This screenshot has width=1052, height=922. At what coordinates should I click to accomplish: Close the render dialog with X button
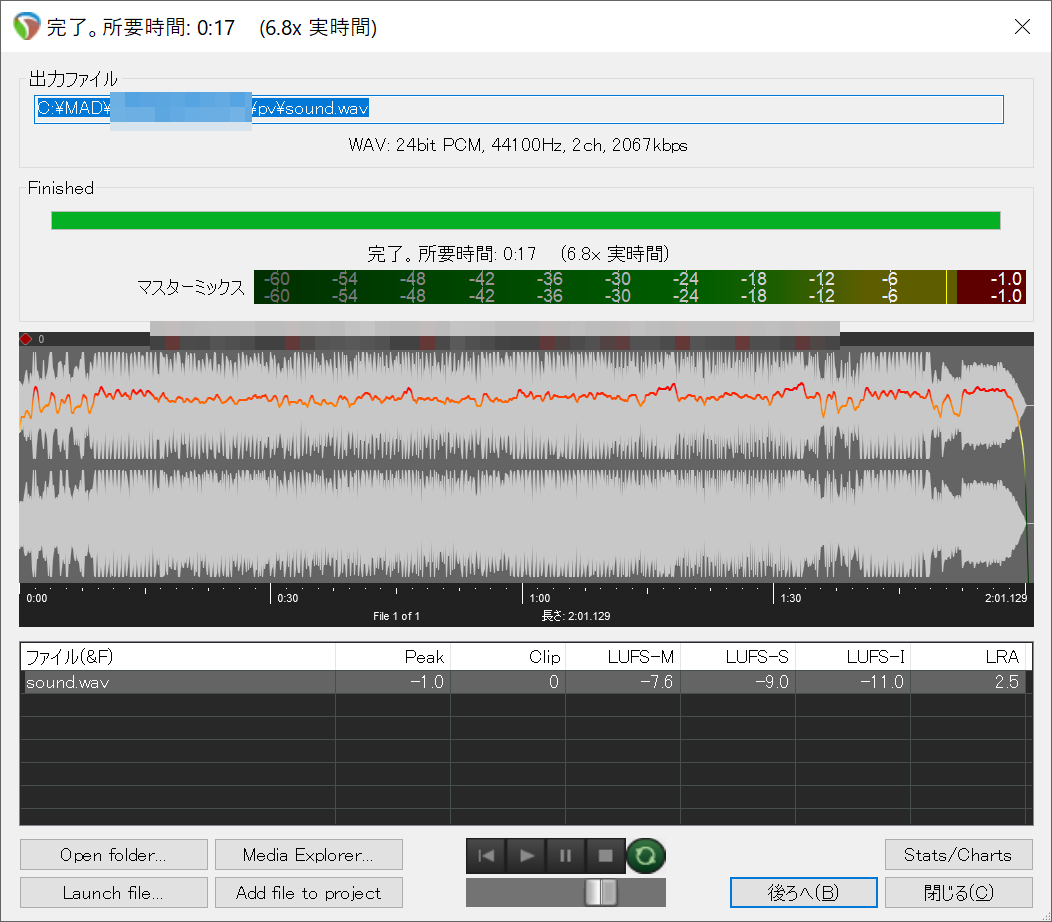point(1022,27)
